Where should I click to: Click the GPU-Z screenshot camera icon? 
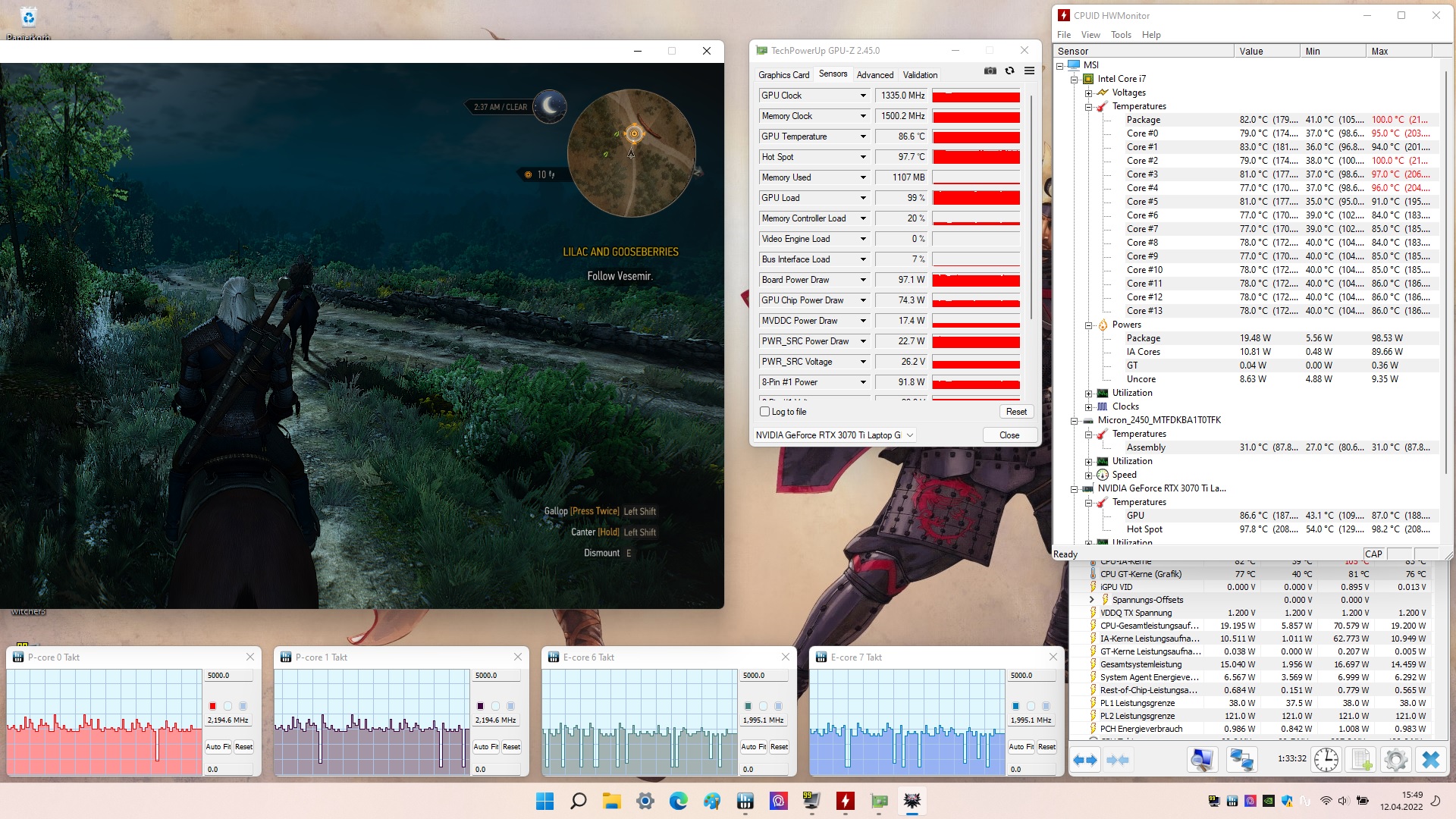pos(990,71)
